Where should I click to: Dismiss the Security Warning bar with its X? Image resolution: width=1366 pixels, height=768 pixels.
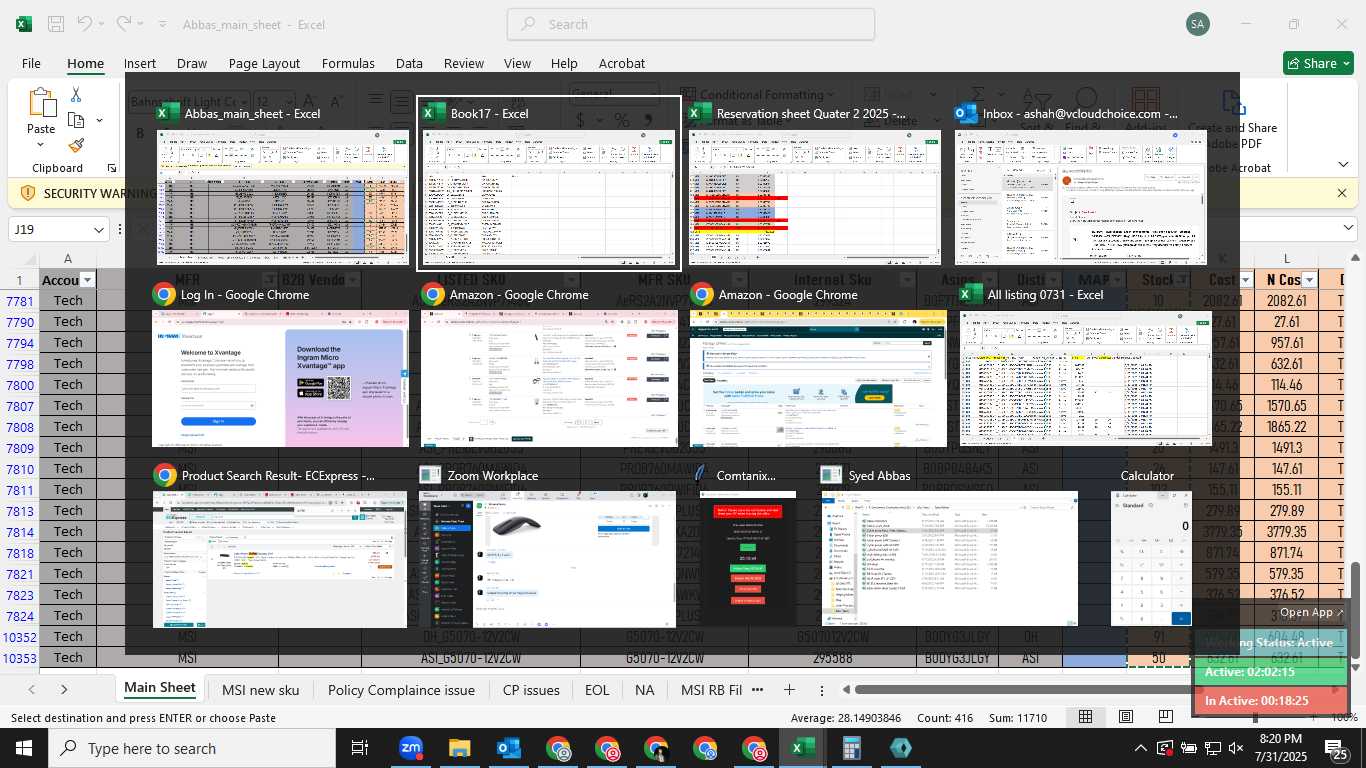1342,193
